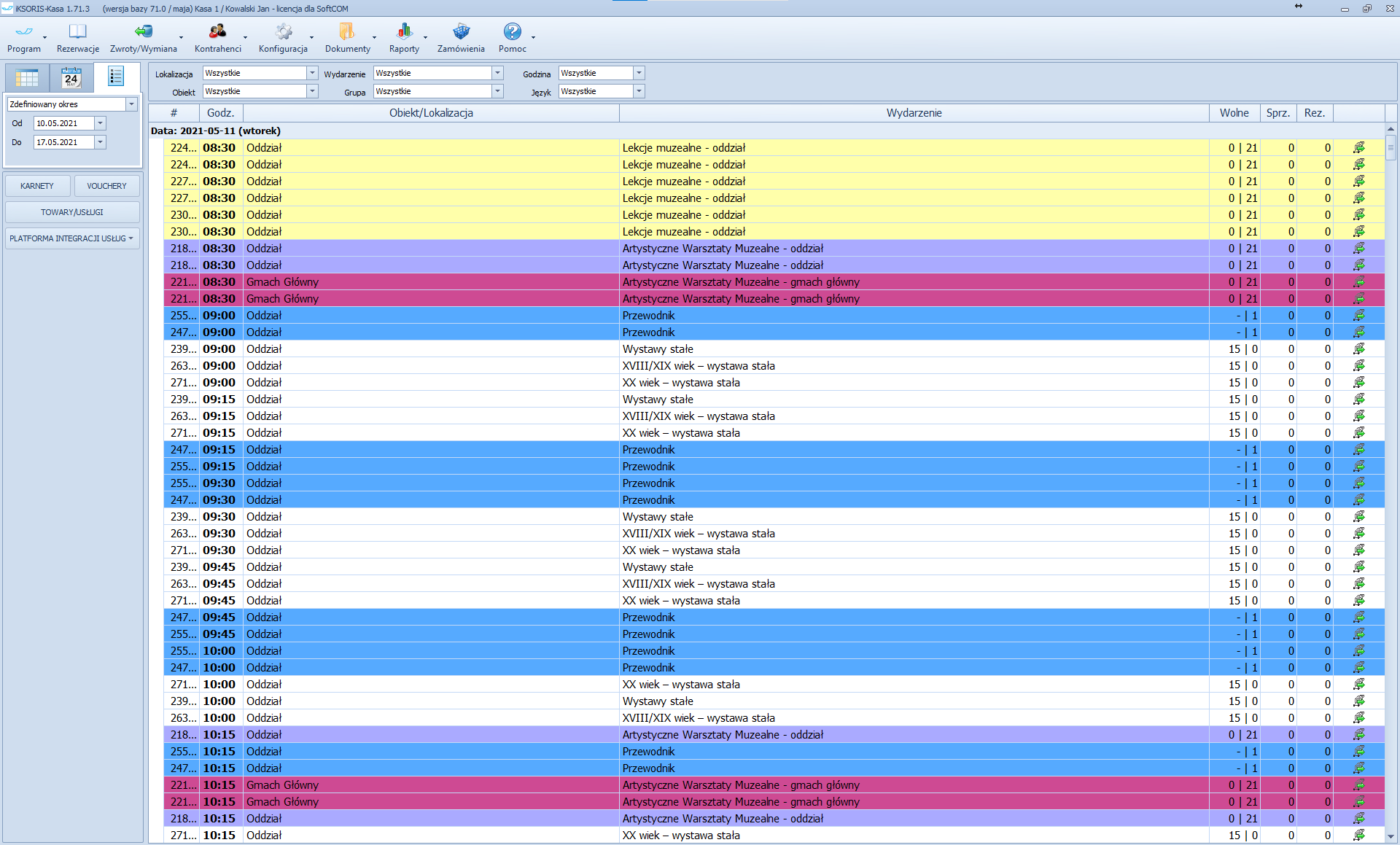Switch to the grid table view tab

pyautogui.click(x=27, y=77)
